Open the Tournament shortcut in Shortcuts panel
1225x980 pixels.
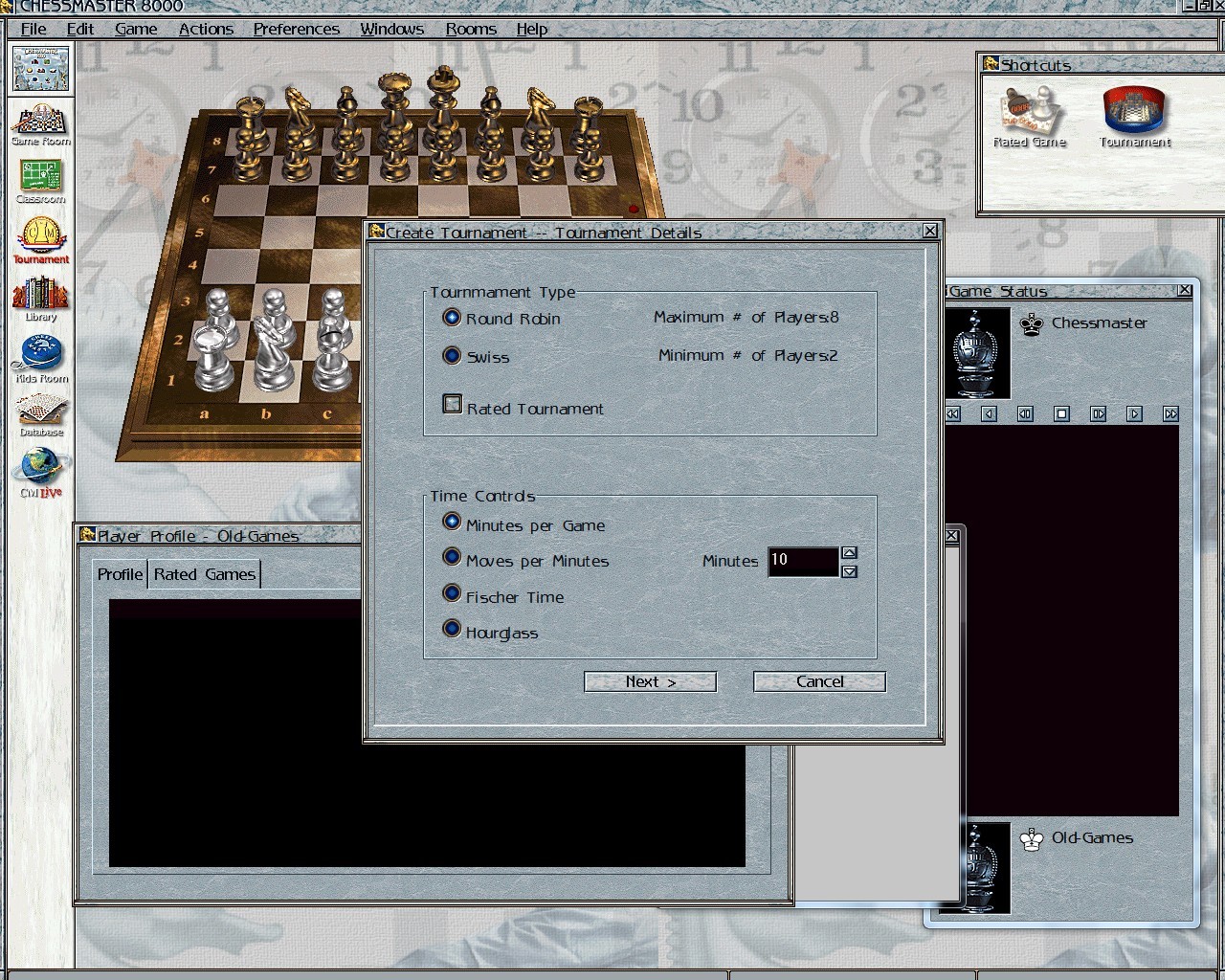click(1135, 118)
